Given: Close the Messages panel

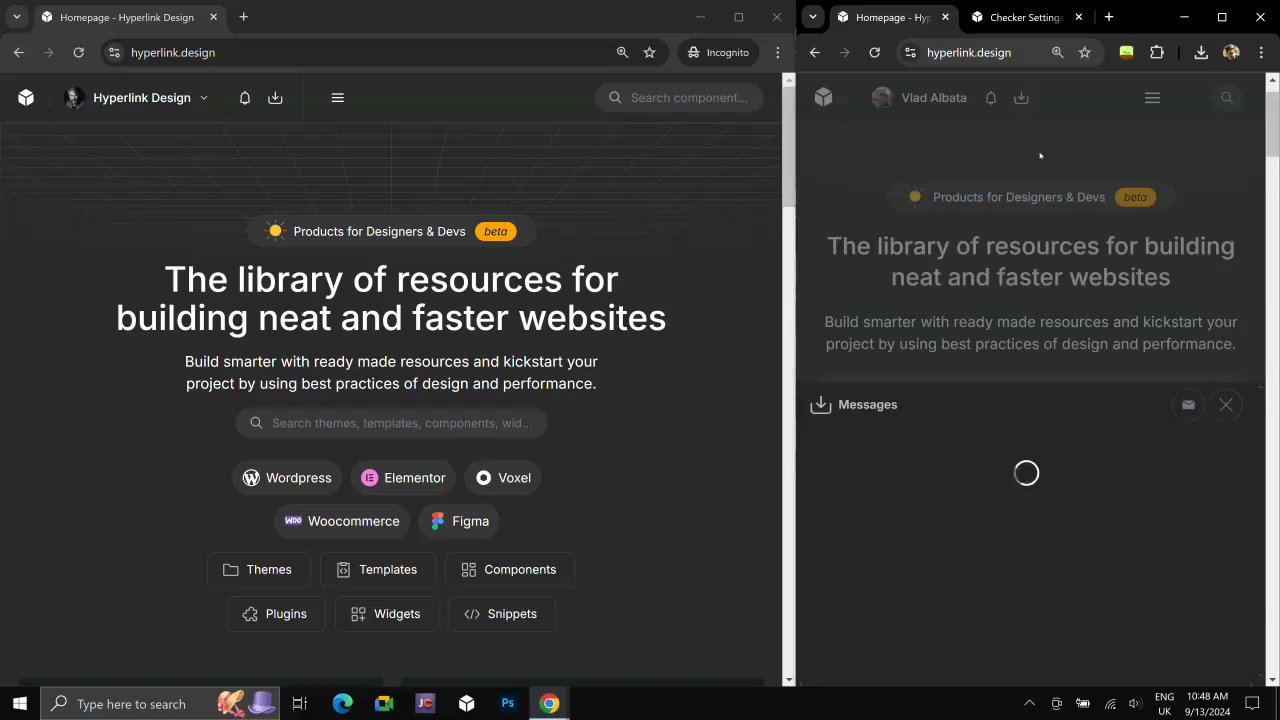Looking at the screenshot, I should point(1226,405).
